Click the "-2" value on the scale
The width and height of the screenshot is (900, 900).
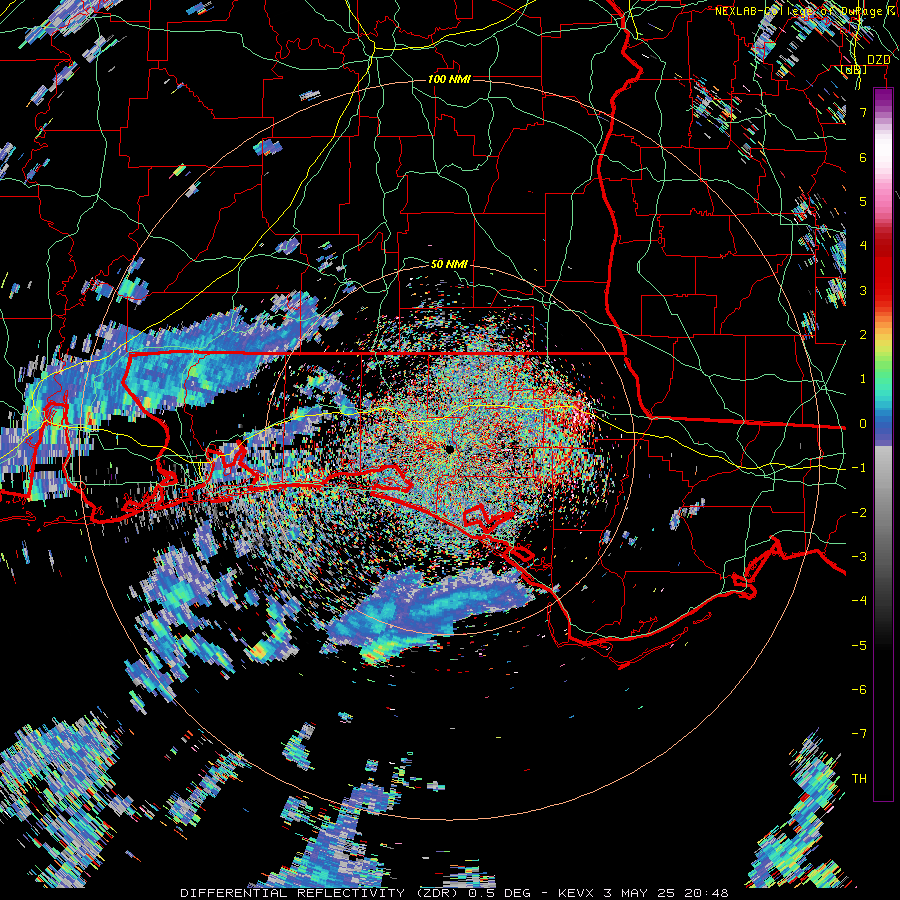(859, 513)
